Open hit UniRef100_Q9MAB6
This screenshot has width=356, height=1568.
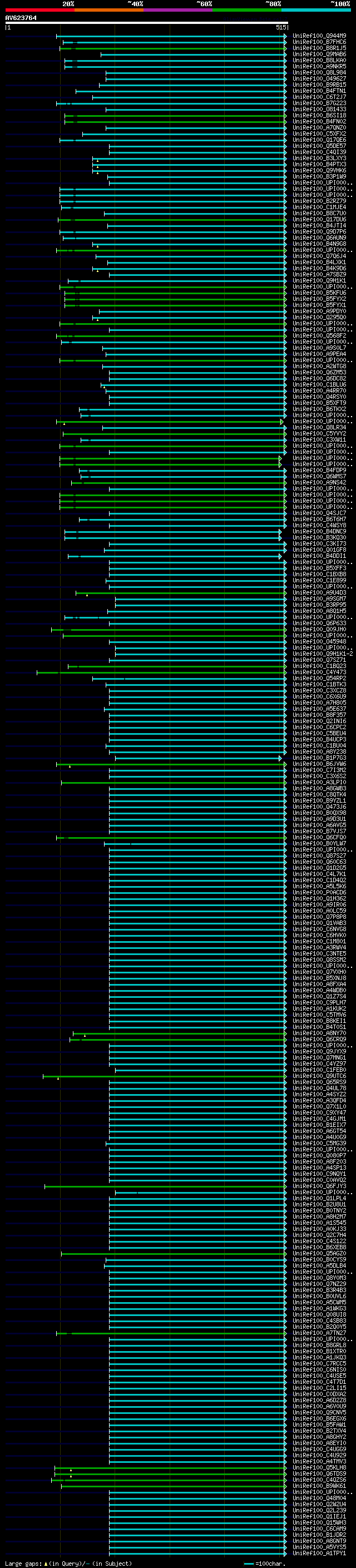click(x=319, y=54)
